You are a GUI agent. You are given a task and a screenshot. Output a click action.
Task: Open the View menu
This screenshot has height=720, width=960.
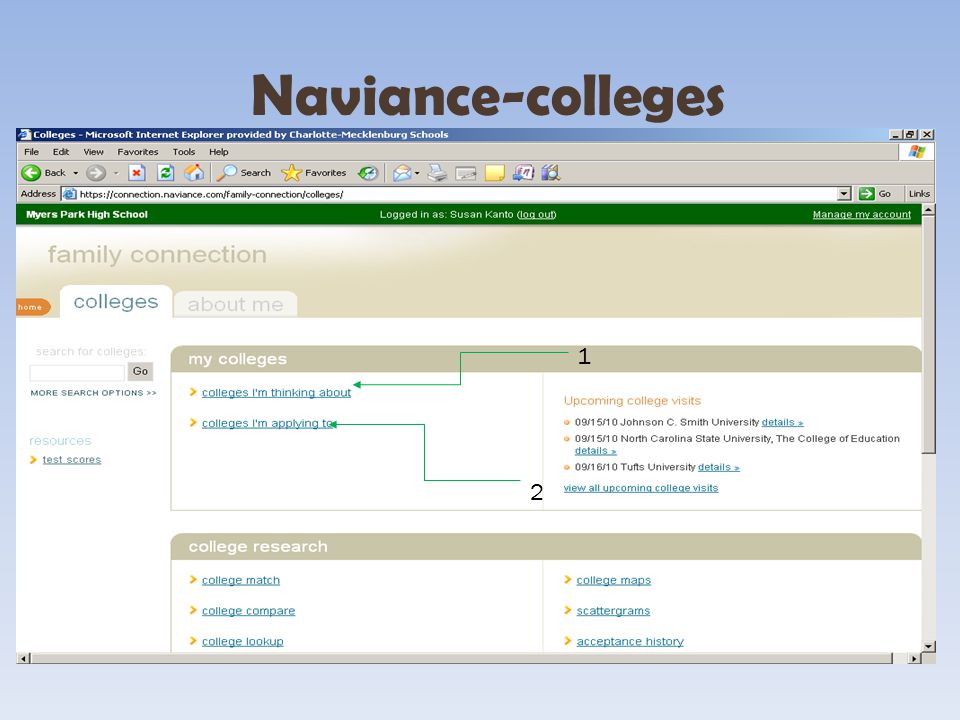click(x=93, y=152)
